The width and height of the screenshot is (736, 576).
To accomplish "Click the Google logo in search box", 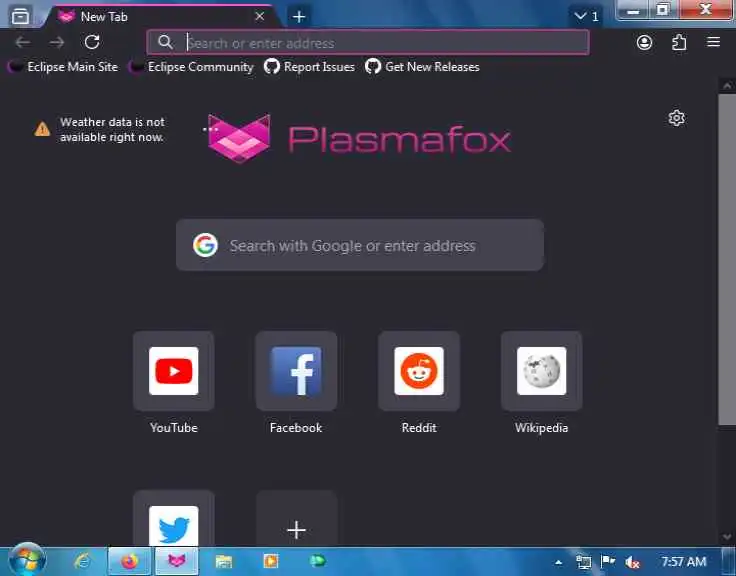I will [x=205, y=245].
